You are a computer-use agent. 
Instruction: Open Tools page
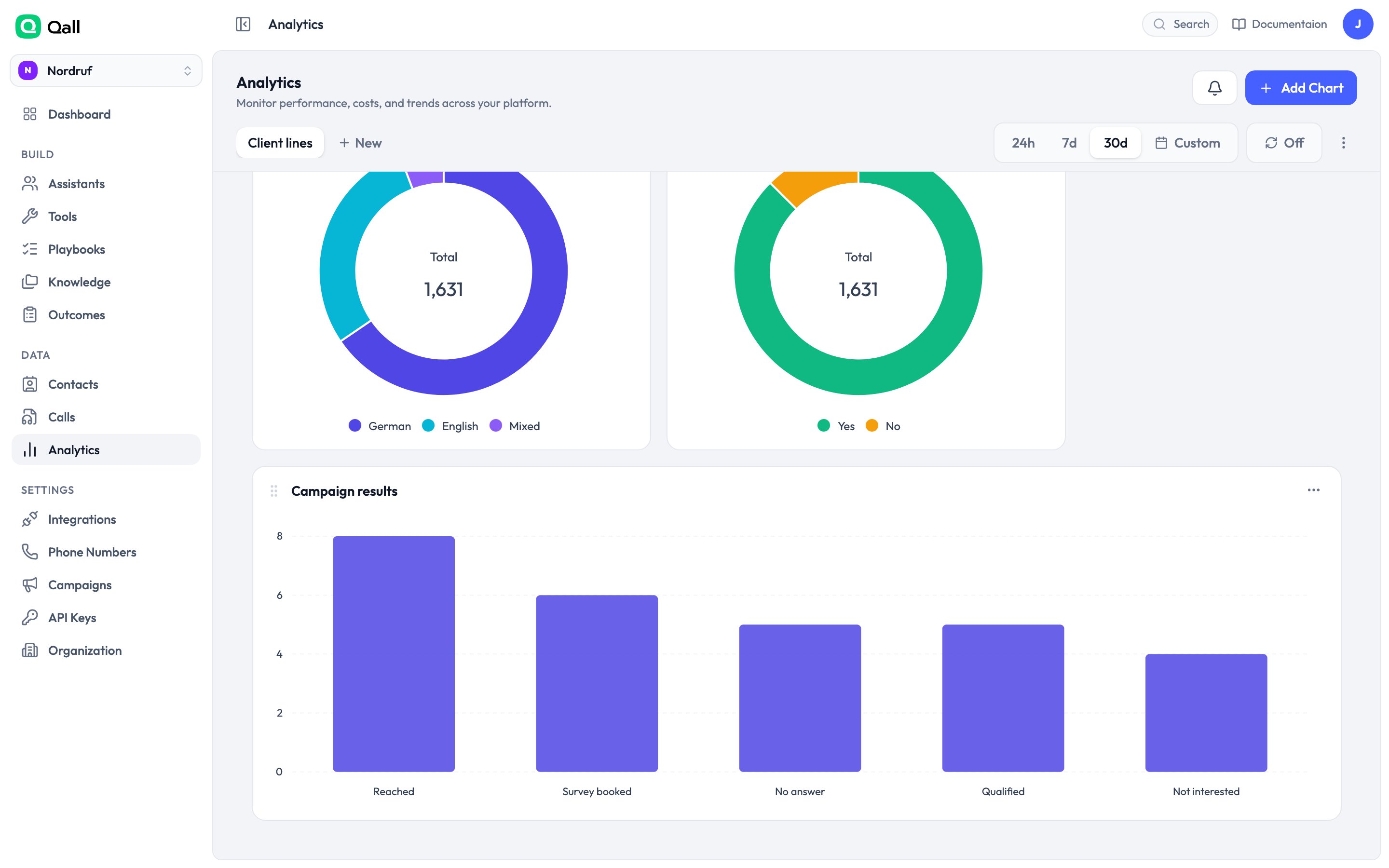(x=106, y=217)
